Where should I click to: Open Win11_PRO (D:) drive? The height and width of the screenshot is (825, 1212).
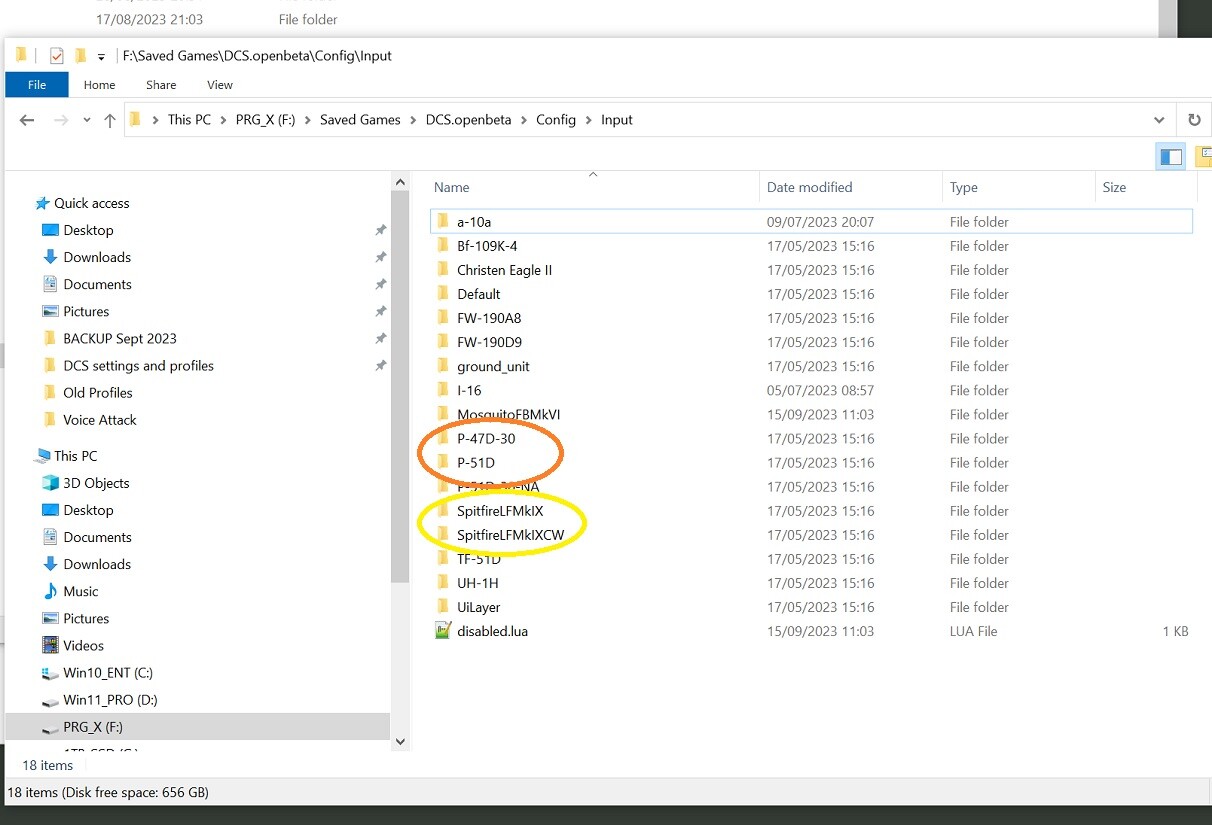[x=110, y=699]
